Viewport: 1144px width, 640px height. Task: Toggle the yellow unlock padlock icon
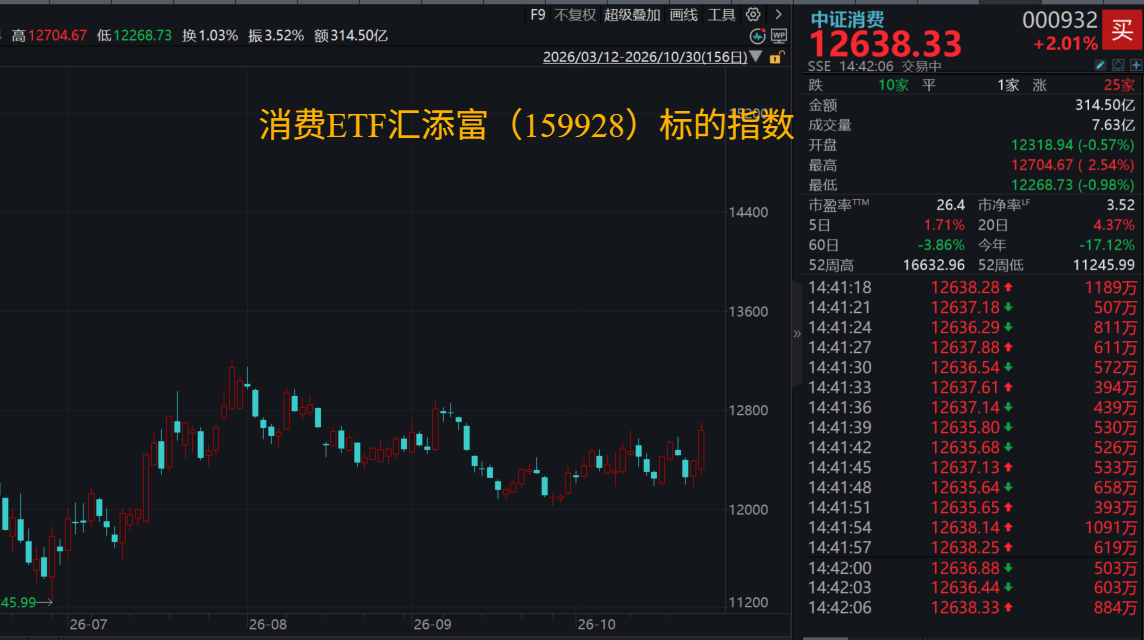[776, 57]
